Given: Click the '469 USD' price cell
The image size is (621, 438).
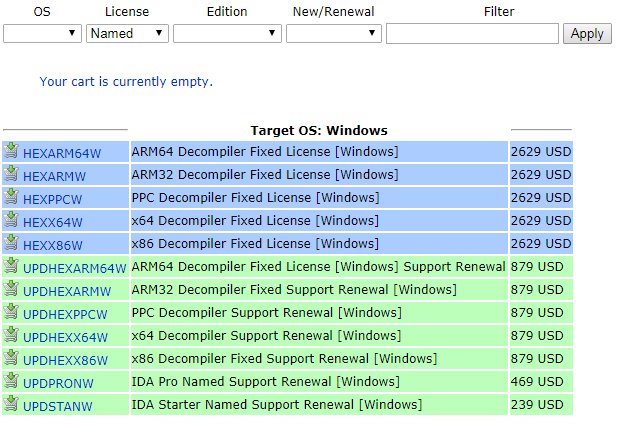Looking at the screenshot, I should (541, 381).
